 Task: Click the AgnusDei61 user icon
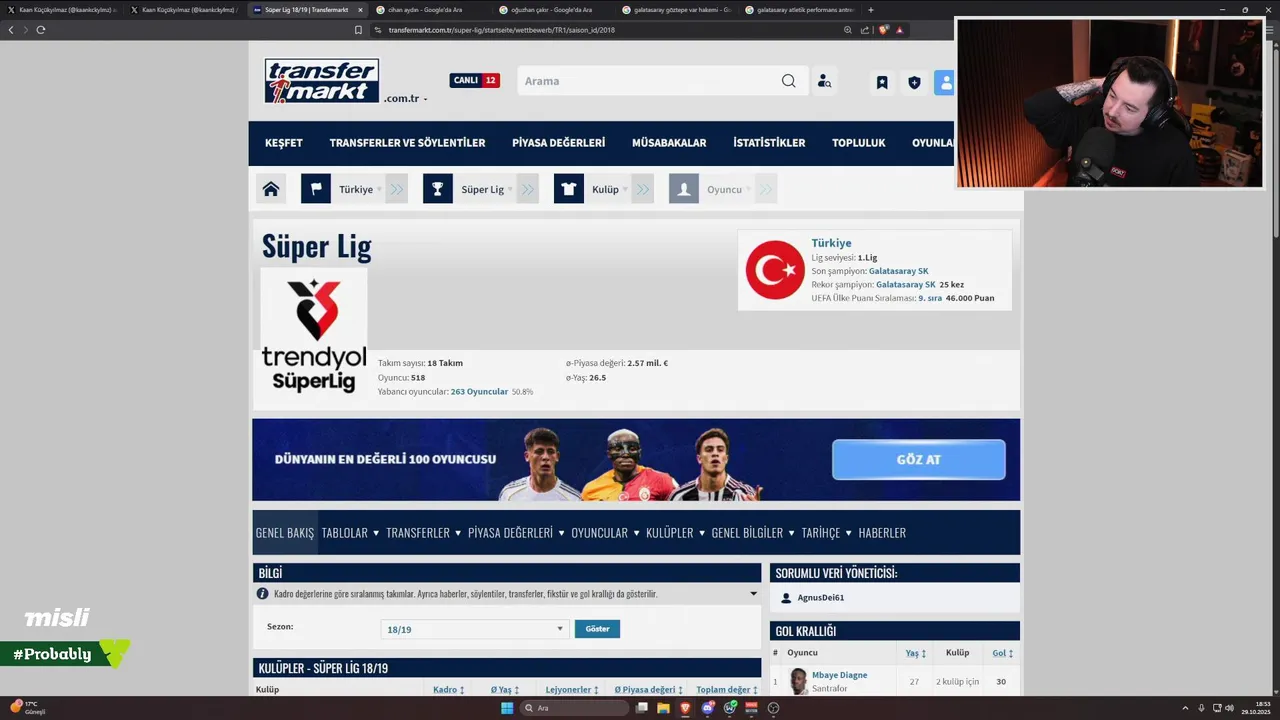pyautogui.click(x=786, y=598)
